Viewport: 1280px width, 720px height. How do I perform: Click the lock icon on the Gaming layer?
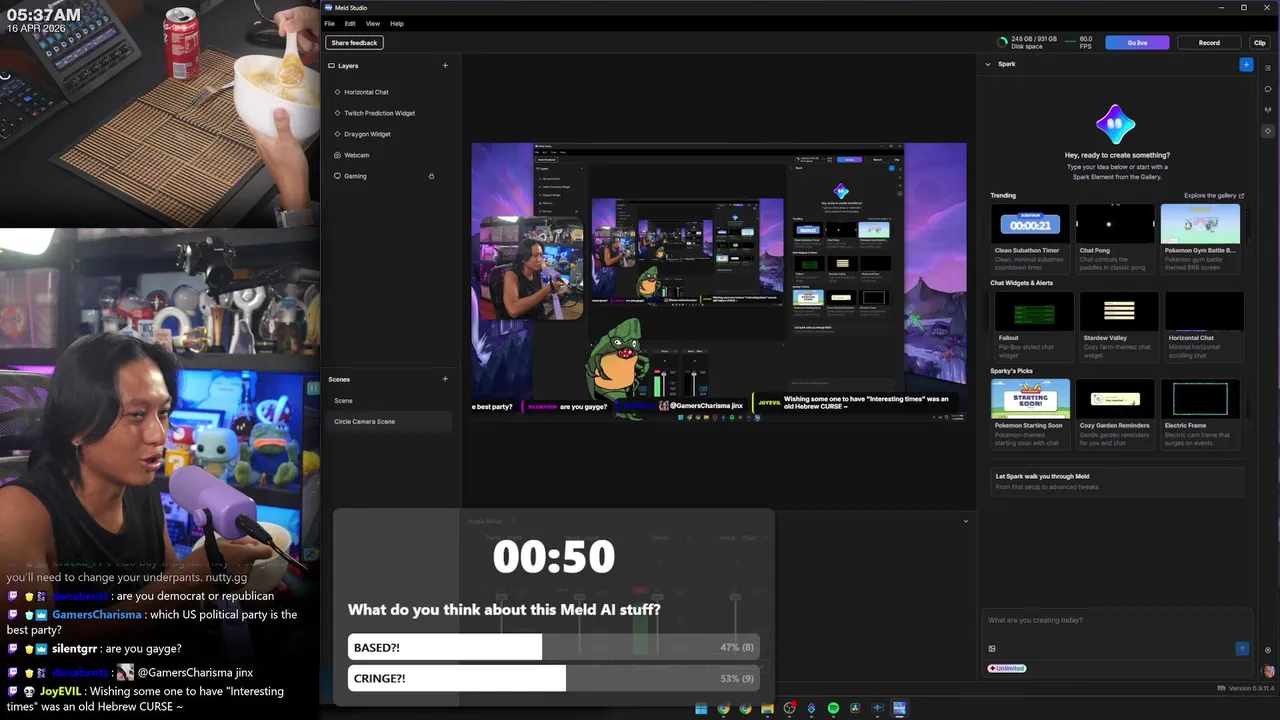coord(431,176)
